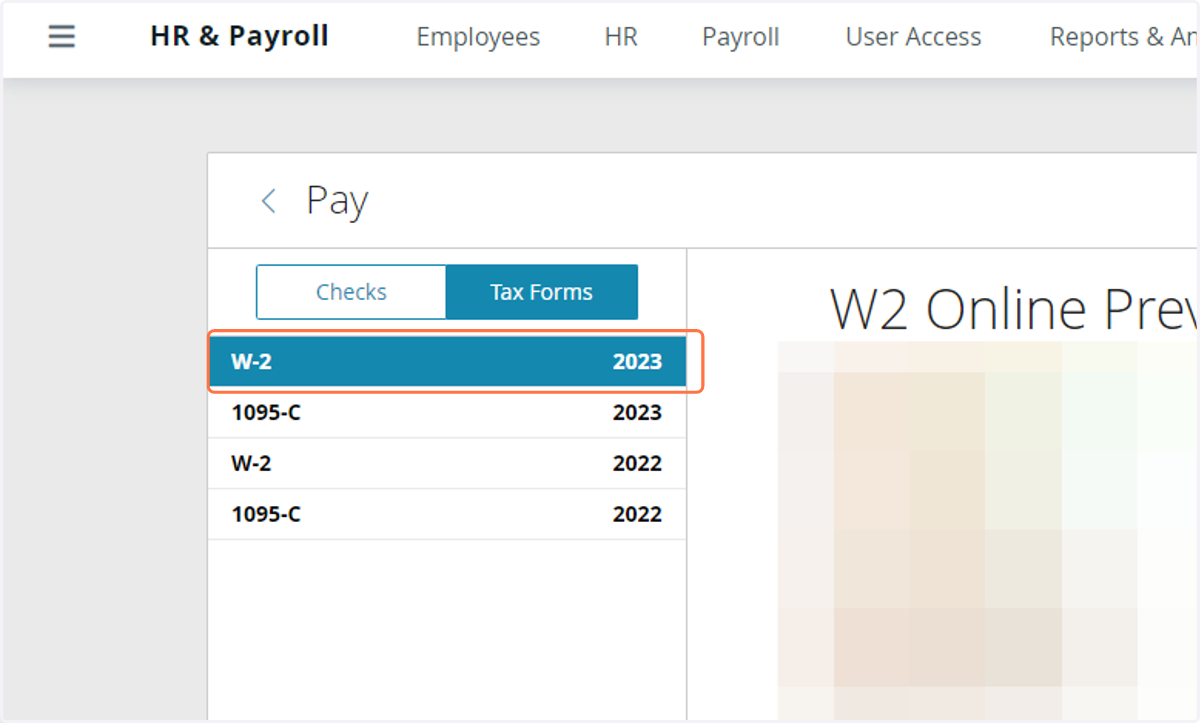1200x723 pixels.
Task: Select the W-2 2022 tax form
Action: tap(447, 463)
